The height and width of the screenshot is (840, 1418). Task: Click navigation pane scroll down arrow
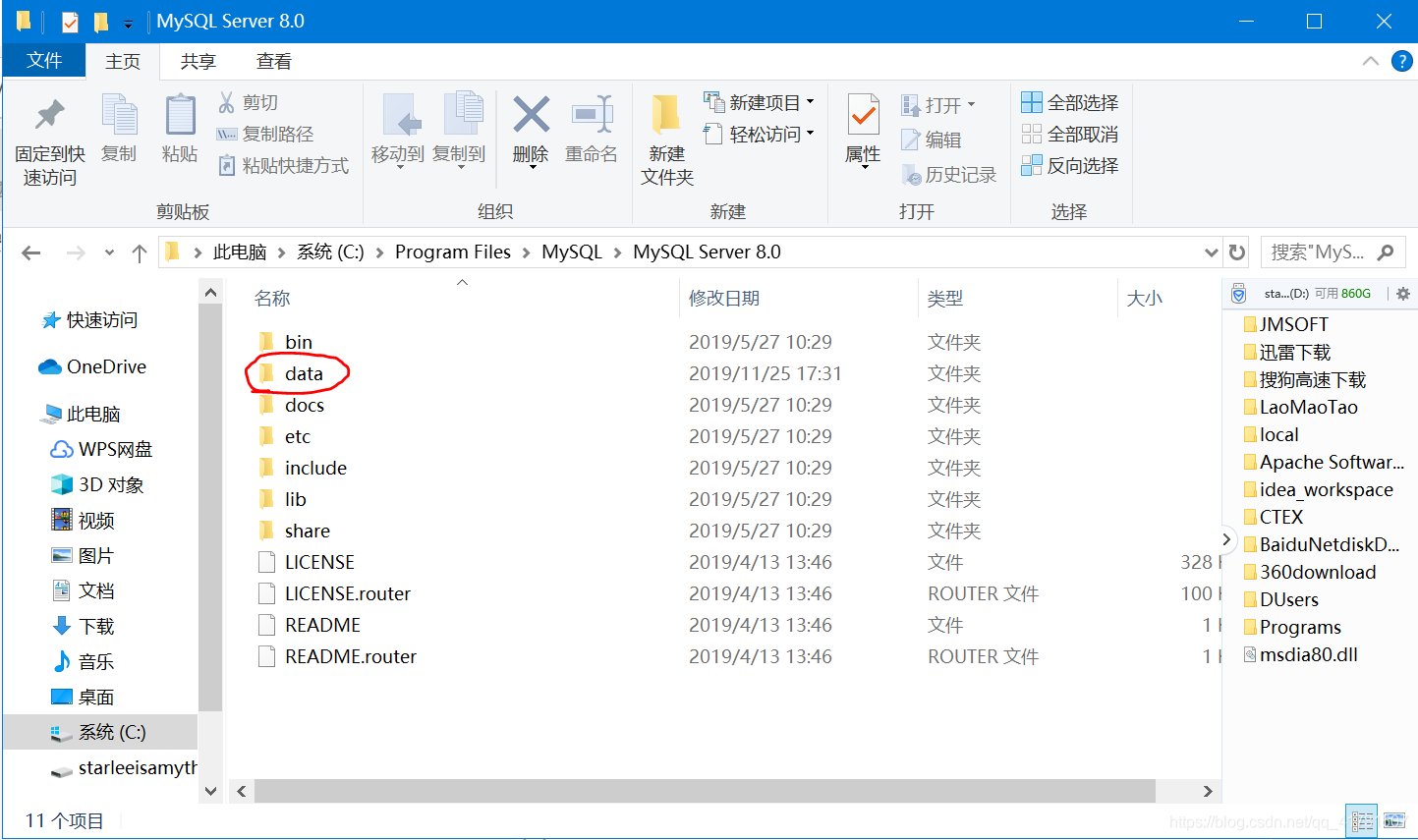pyautogui.click(x=210, y=791)
